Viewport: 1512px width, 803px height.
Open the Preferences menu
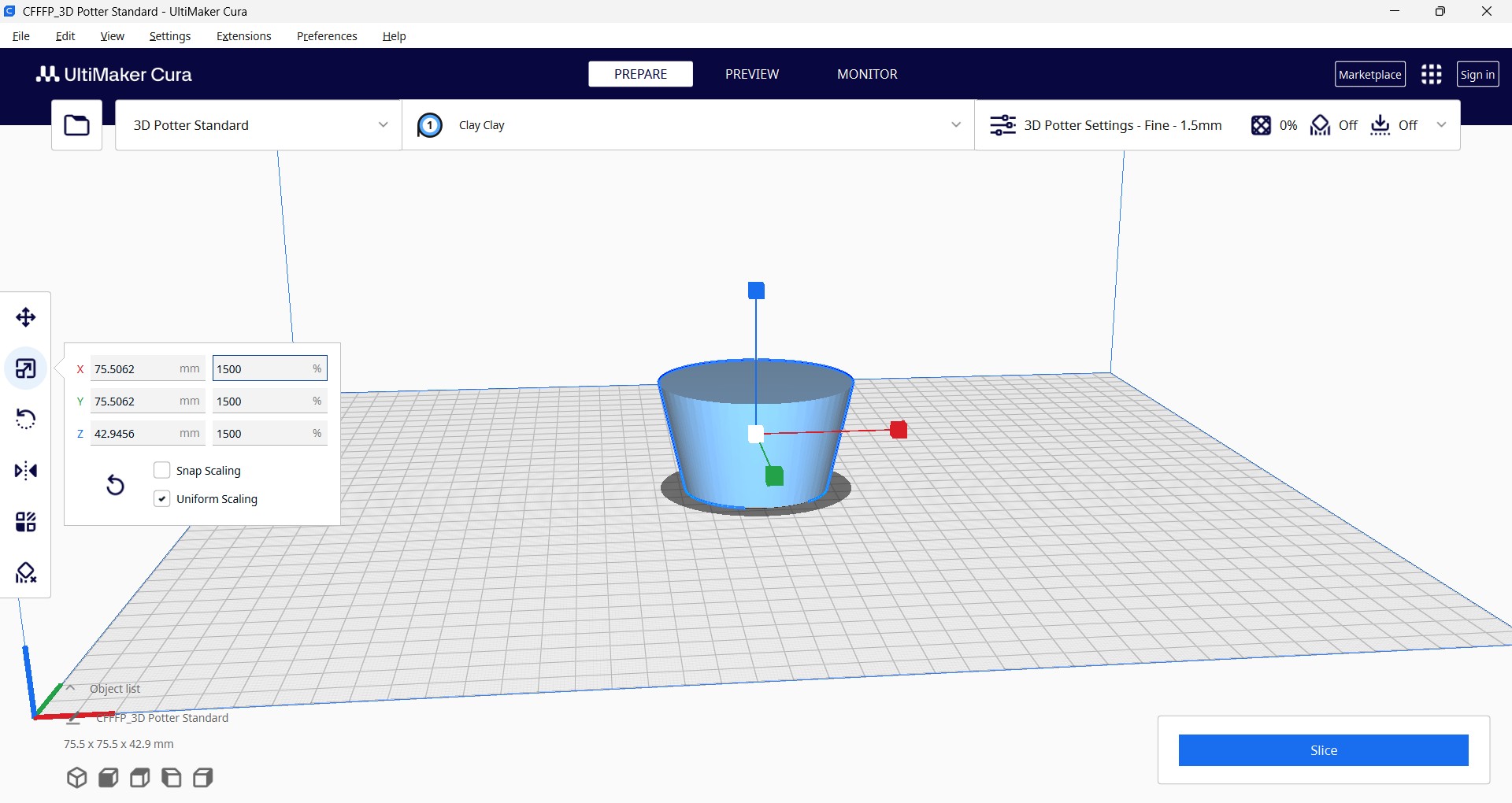[327, 36]
